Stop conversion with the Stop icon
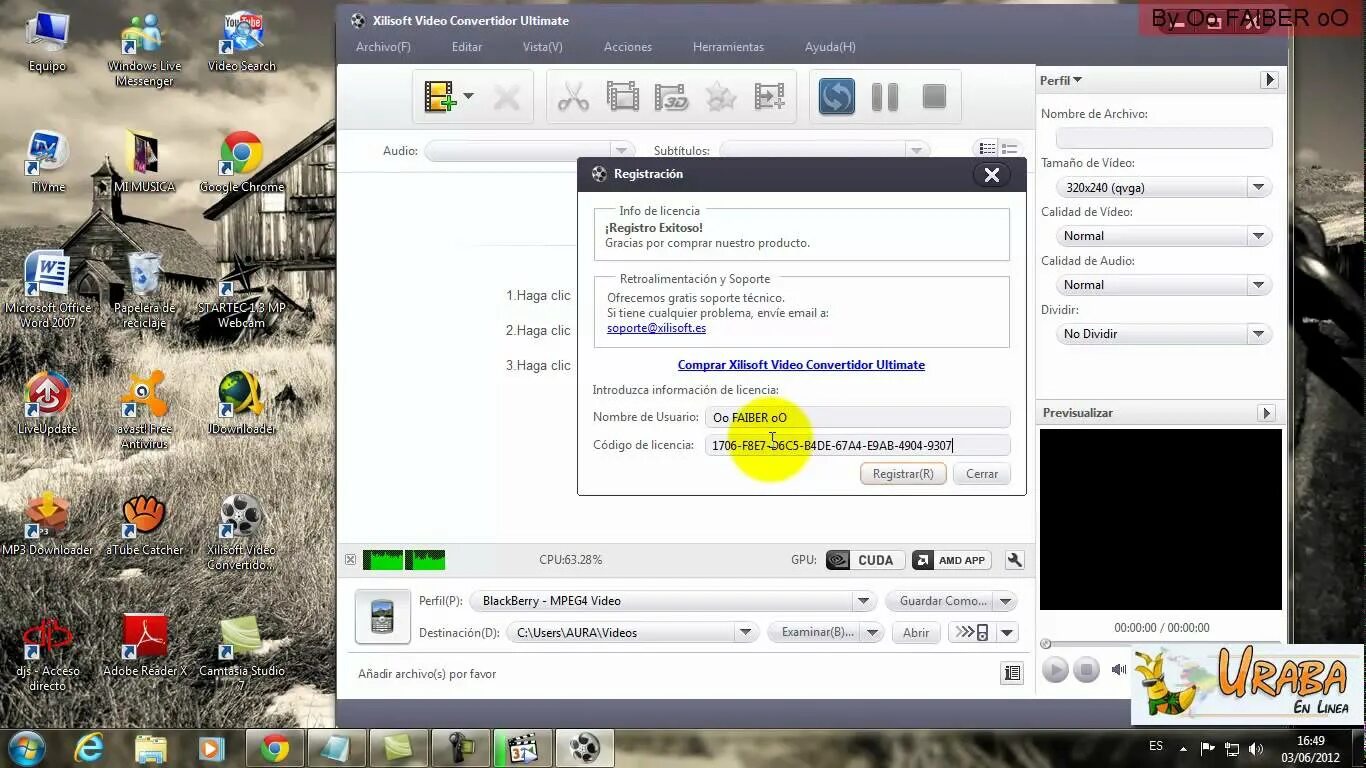The width and height of the screenshot is (1366, 768). click(934, 97)
